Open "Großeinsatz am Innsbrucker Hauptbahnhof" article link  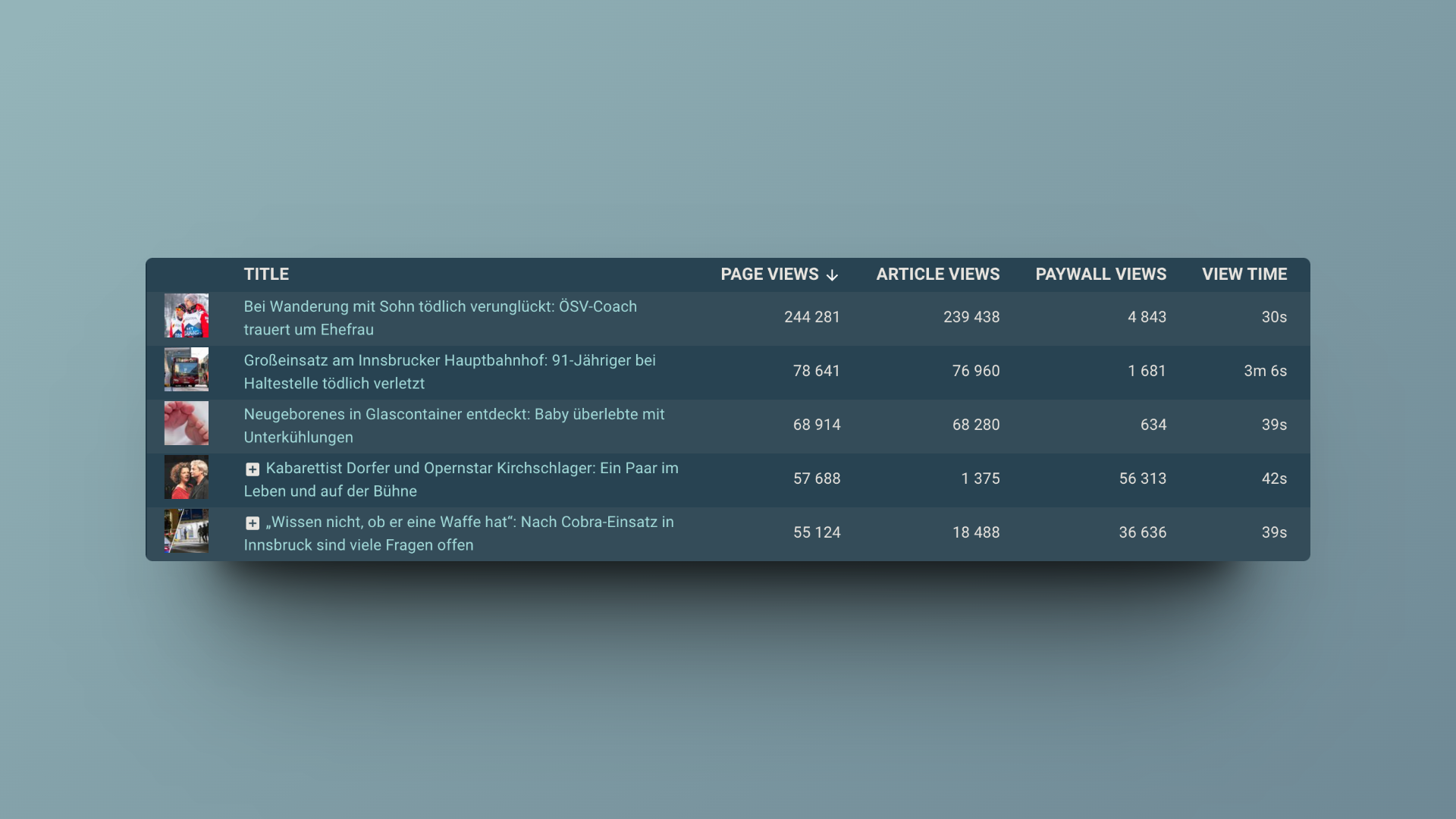tap(450, 372)
